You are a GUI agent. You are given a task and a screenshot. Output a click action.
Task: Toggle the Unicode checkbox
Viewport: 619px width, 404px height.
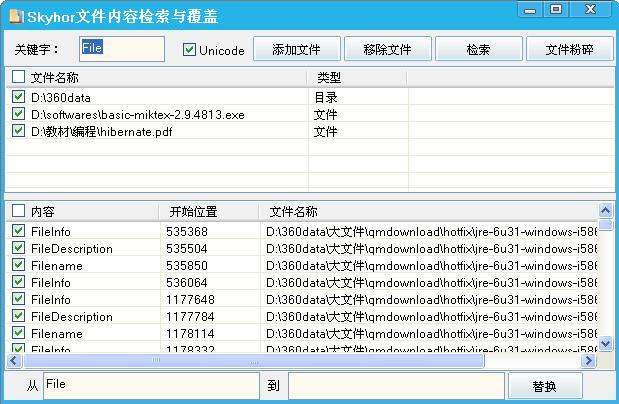point(190,50)
